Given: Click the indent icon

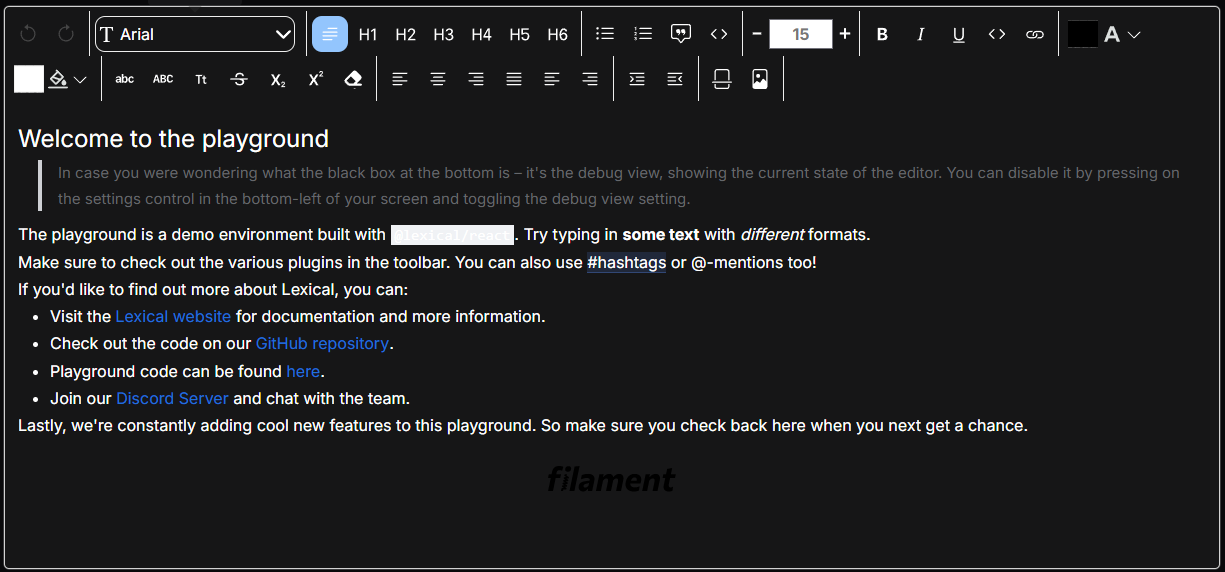Looking at the screenshot, I should click(x=637, y=79).
